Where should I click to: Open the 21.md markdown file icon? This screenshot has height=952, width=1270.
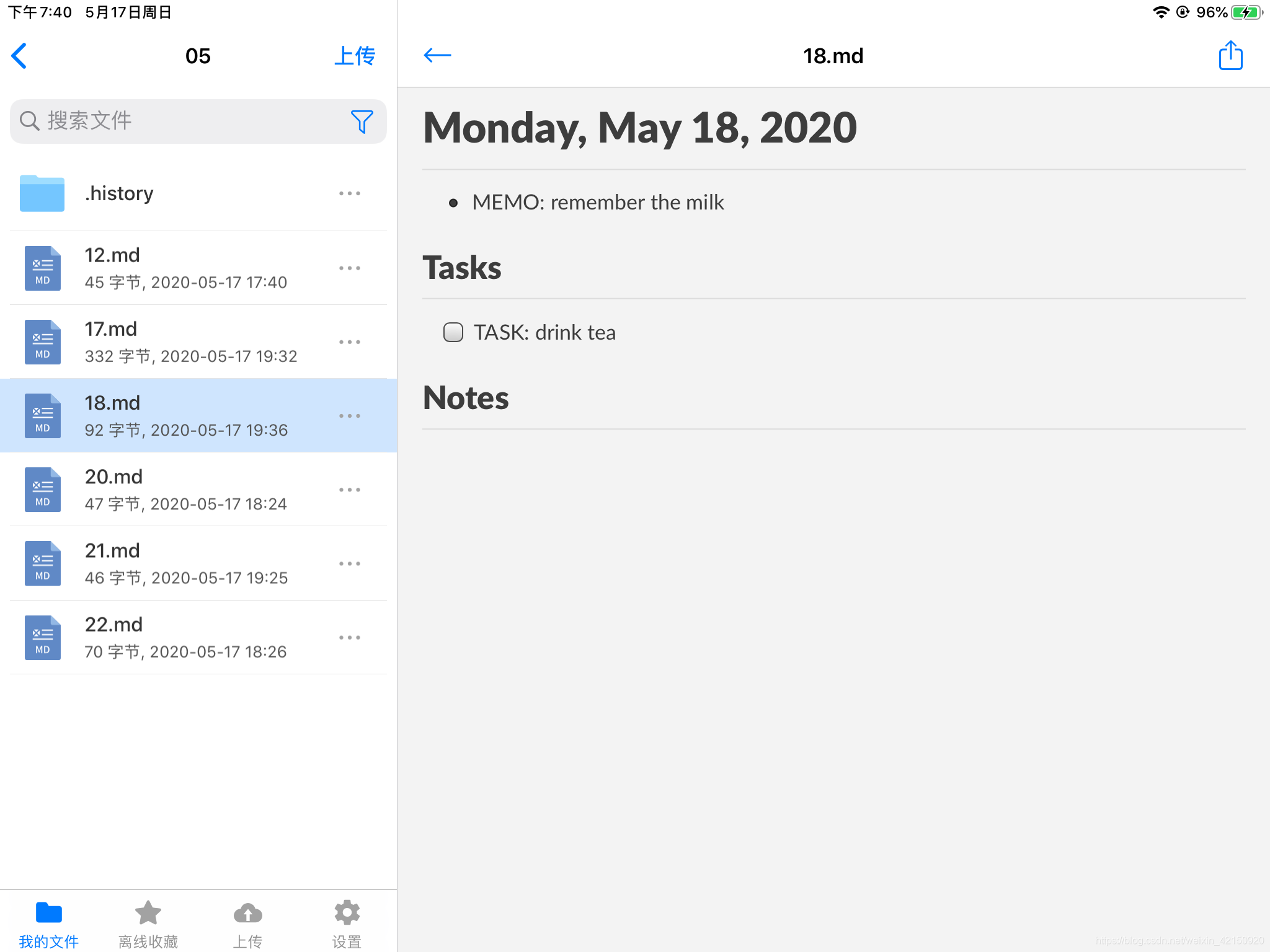coord(42,563)
